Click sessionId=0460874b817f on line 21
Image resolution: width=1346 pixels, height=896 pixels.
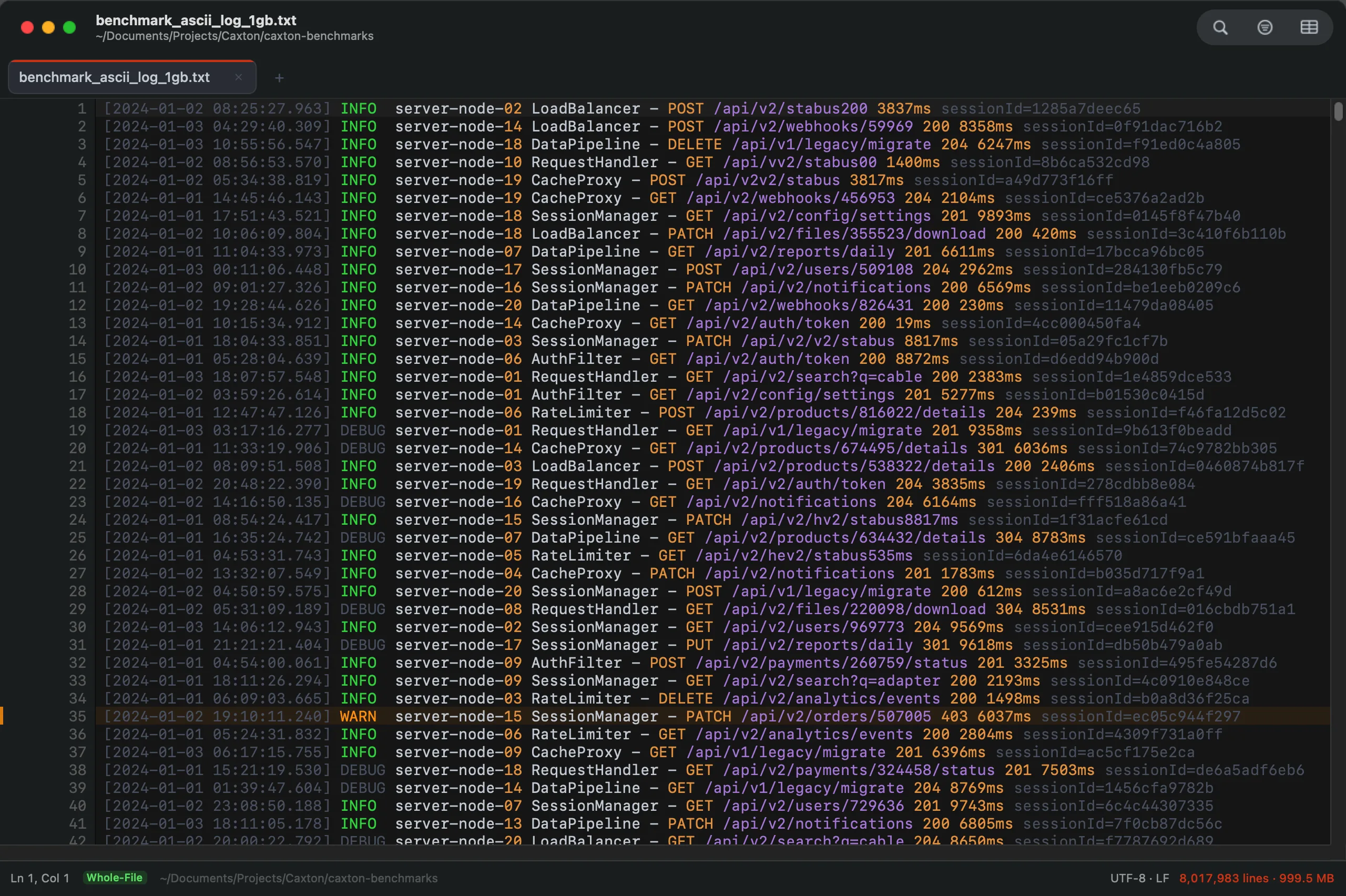tap(1205, 466)
